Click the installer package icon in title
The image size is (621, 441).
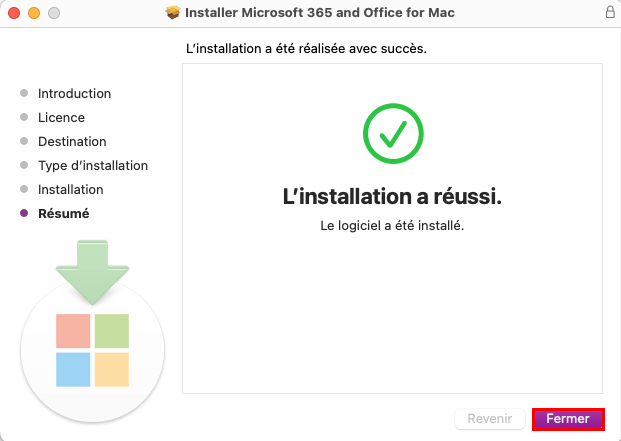pos(173,12)
